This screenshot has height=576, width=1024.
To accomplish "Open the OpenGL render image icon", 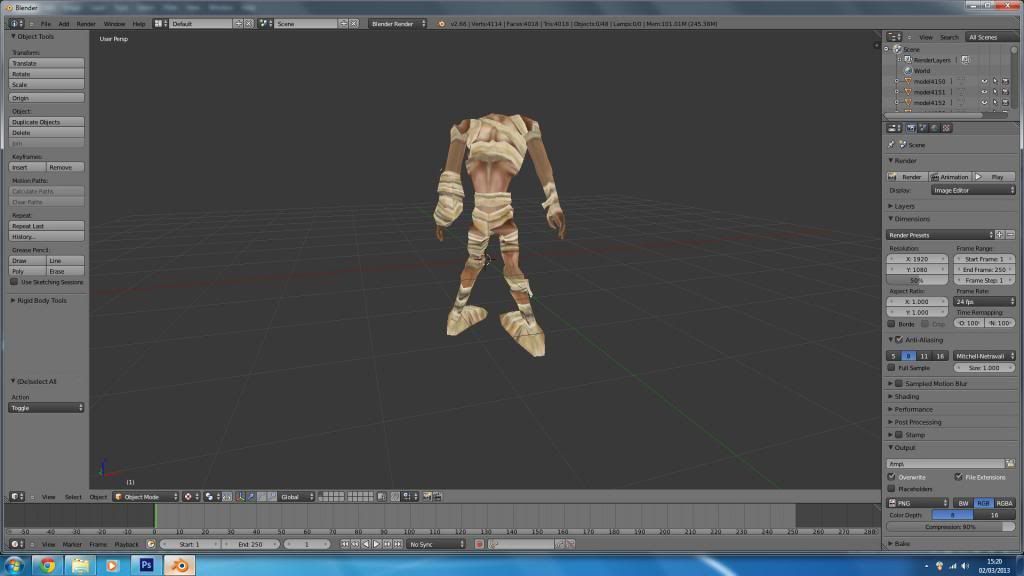I will 426,497.
